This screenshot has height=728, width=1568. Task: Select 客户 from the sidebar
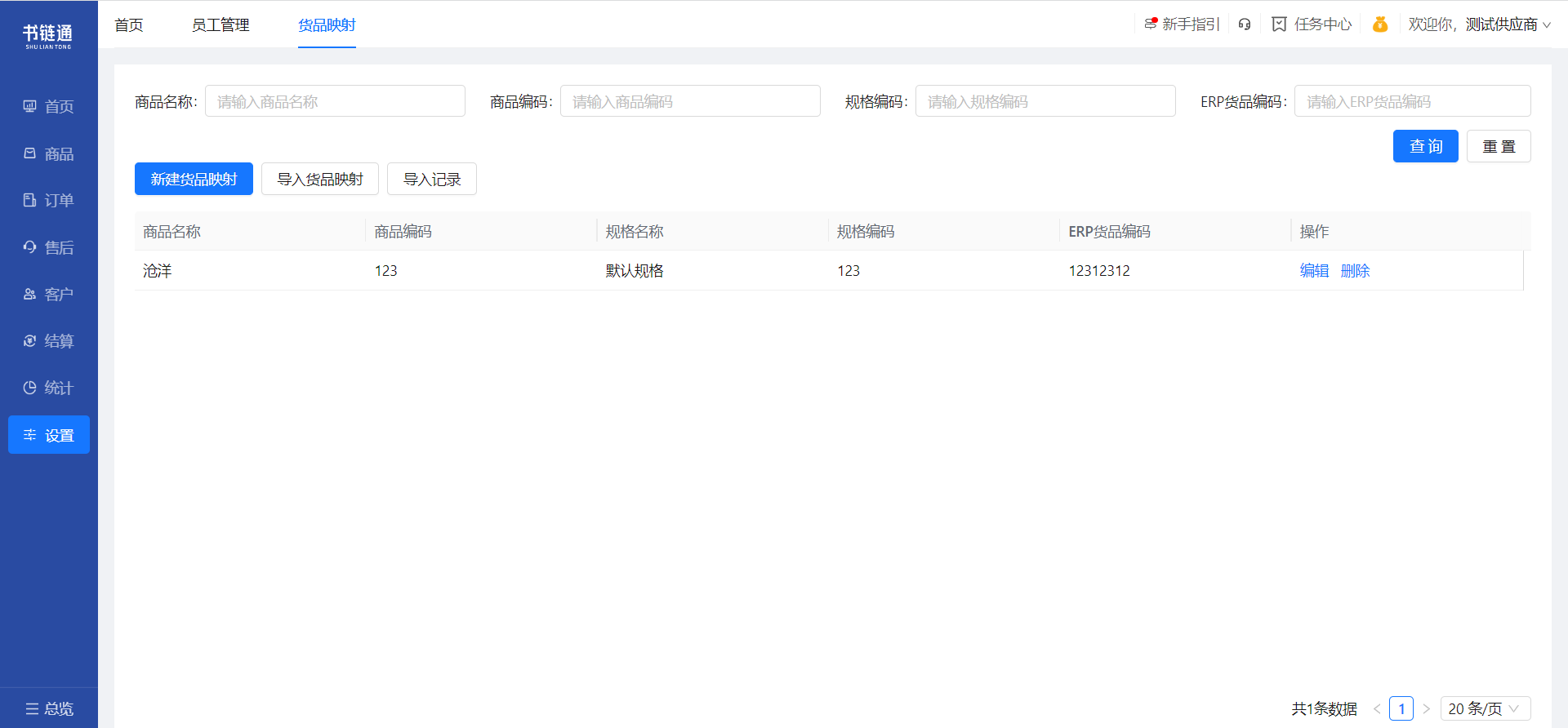click(x=49, y=294)
